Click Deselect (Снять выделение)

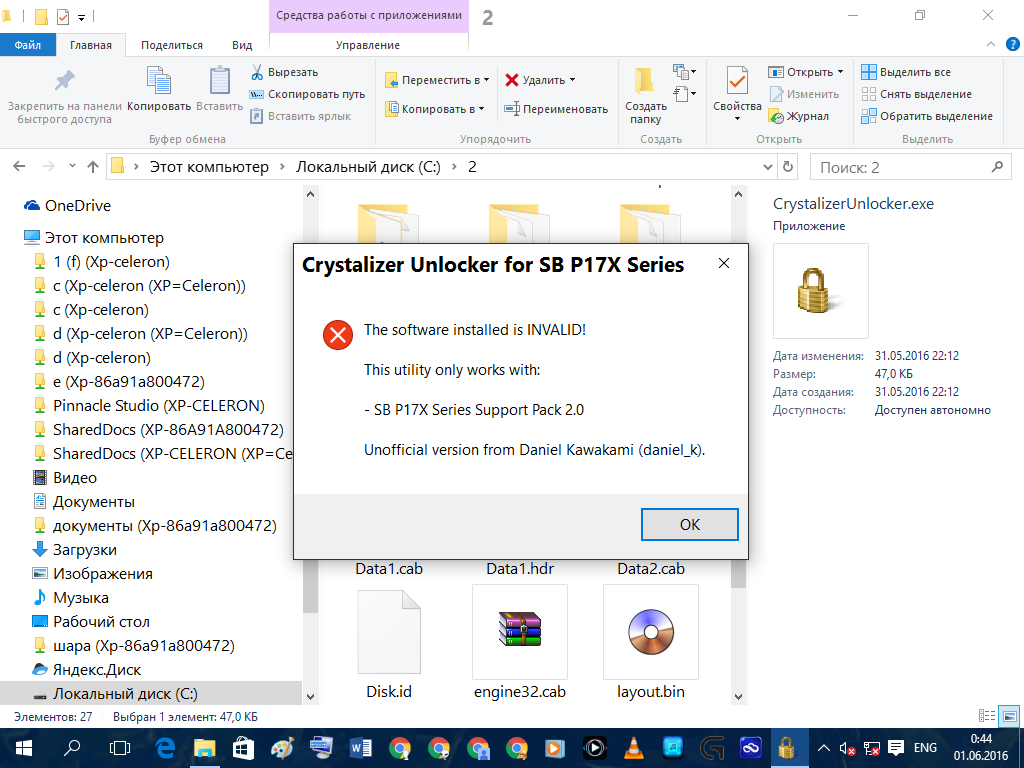click(916, 94)
